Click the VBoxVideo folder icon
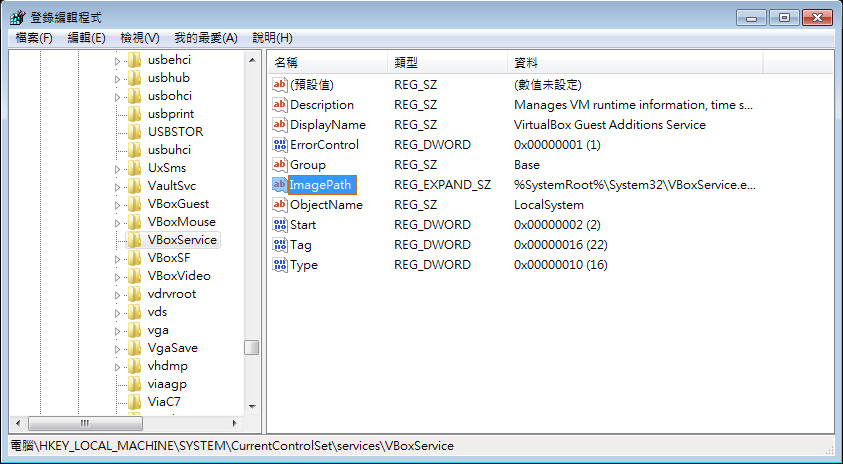 (134, 276)
